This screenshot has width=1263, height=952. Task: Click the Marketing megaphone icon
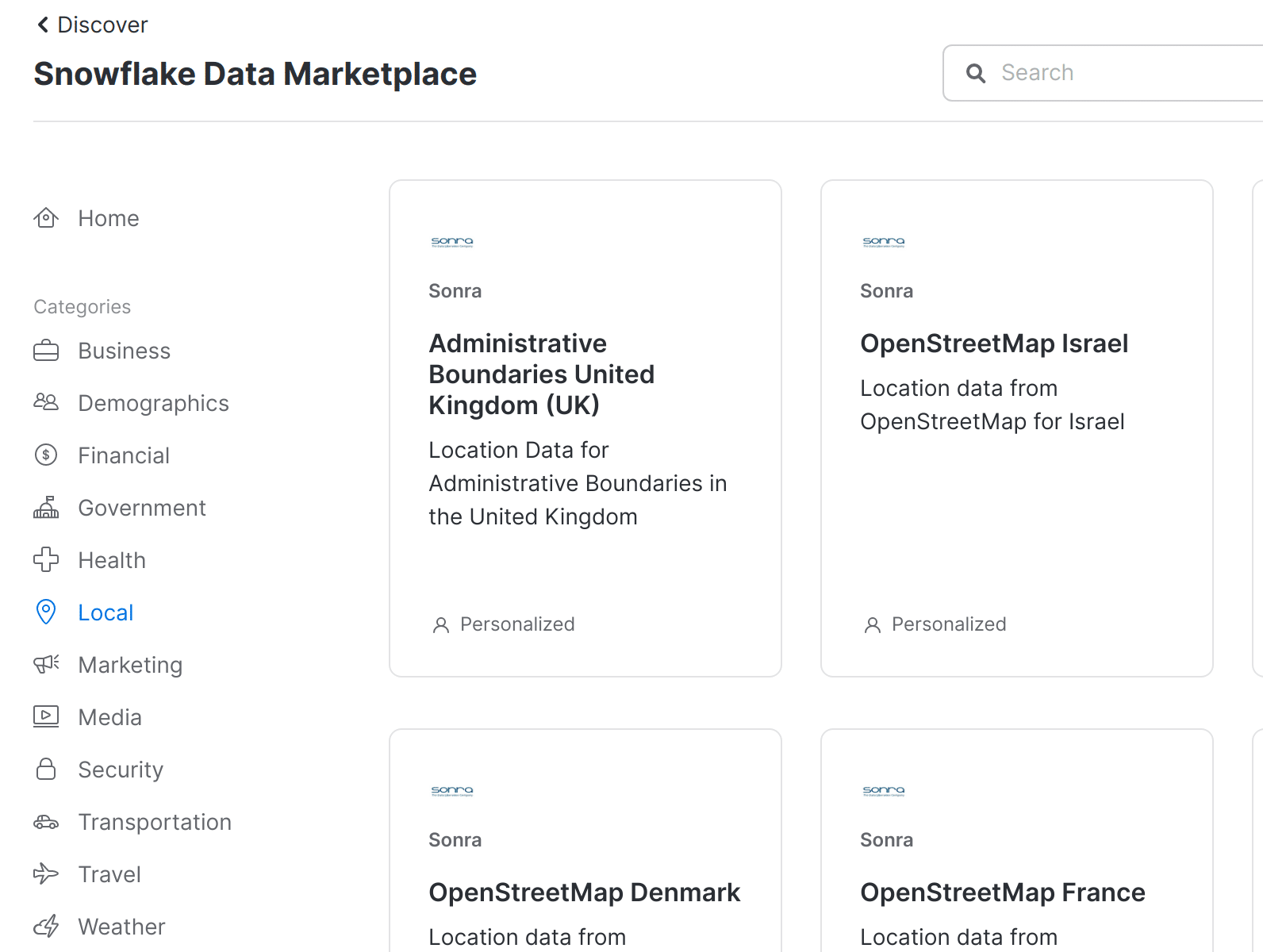(46, 664)
